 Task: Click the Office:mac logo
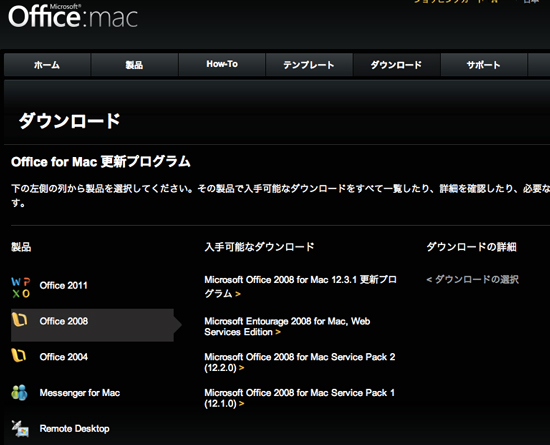pyautogui.click(x=73, y=16)
